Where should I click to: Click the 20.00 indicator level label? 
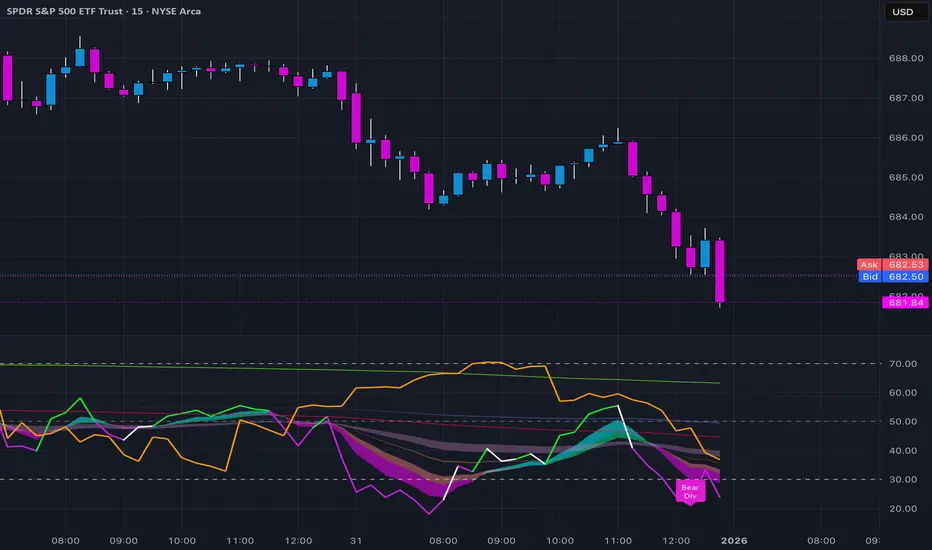pyautogui.click(x=903, y=509)
